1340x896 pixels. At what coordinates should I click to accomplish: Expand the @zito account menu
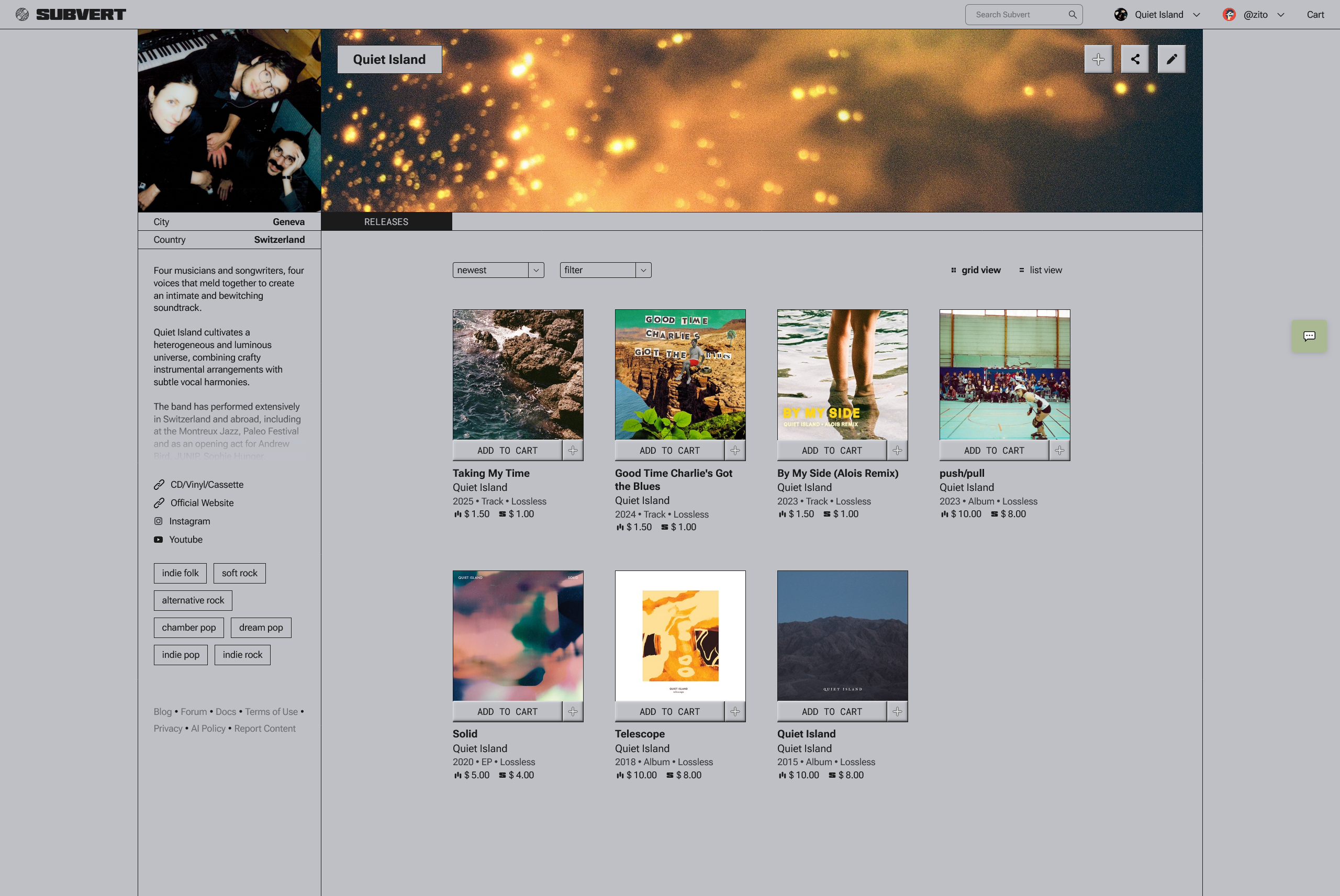coord(1255,15)
